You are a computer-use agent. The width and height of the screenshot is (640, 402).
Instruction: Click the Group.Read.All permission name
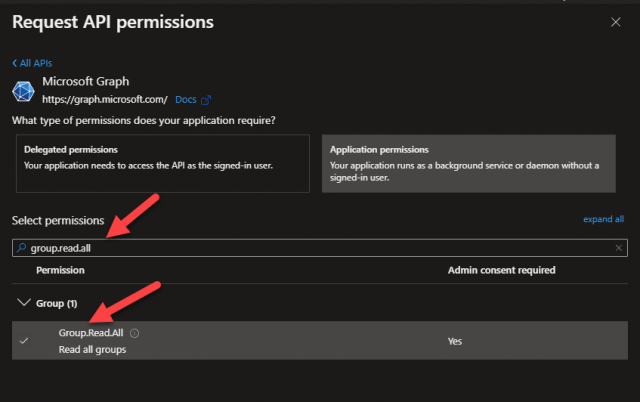pyautogui.click(x=91, y=333)
